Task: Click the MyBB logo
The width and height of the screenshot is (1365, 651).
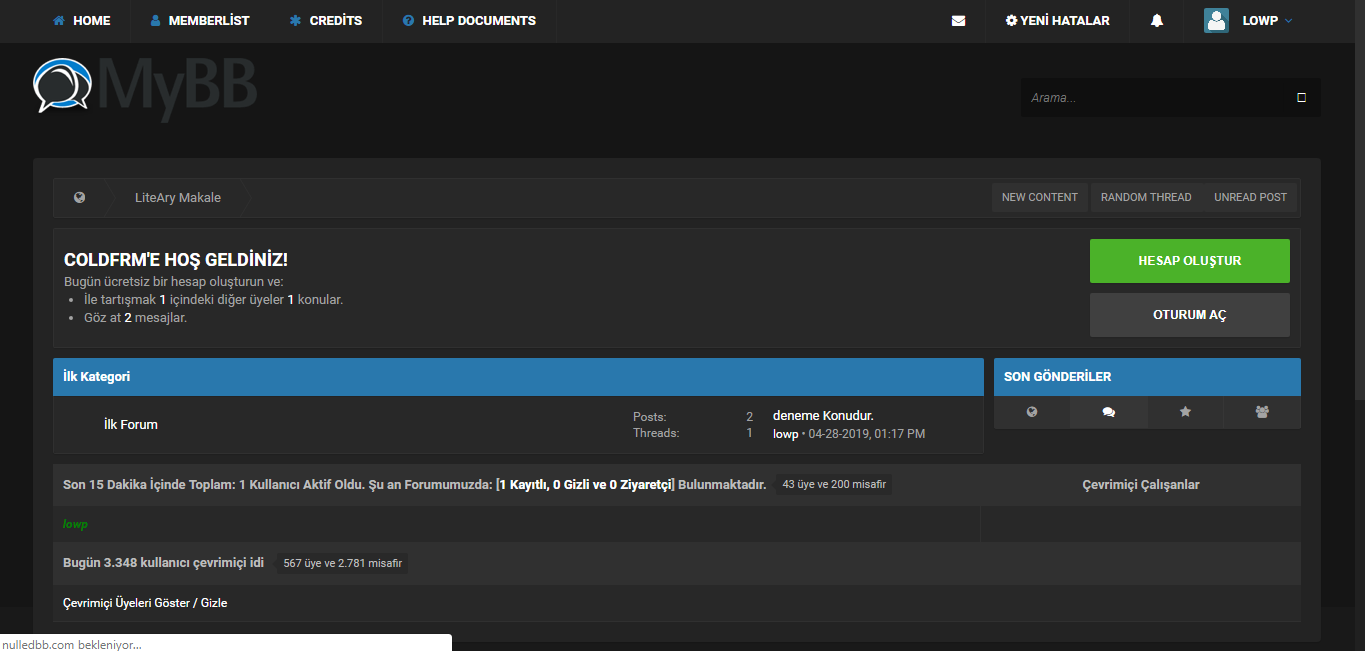Action: [x=145, y=88]
